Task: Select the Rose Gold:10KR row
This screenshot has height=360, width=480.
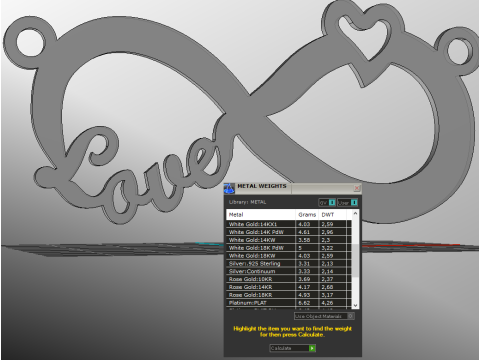Action: 289,279
